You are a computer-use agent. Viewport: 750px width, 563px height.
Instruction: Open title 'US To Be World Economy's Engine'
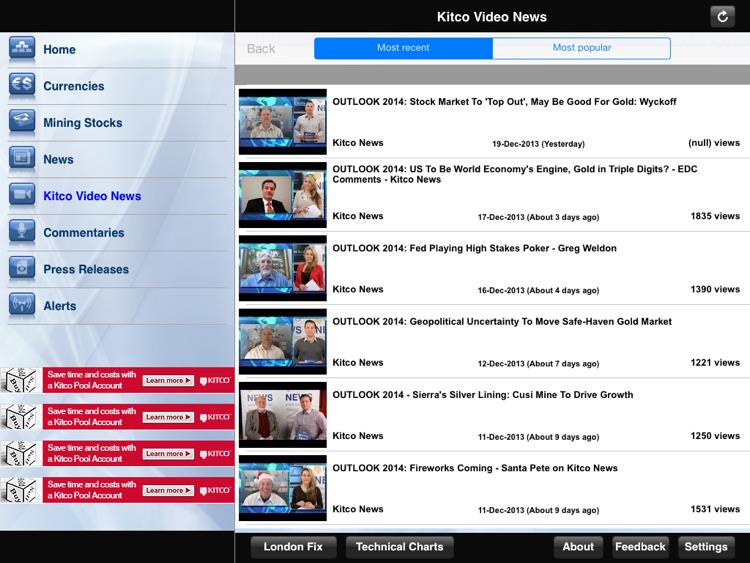click(x=515, y=174)
